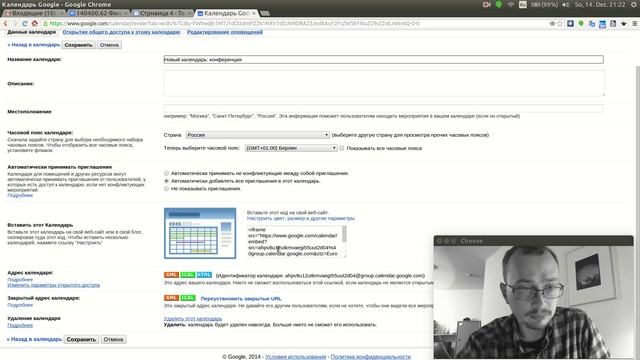Viewport: 640px width, 360px height.
Task: Open the system gear session menu
Action: (x=634, y=4)
